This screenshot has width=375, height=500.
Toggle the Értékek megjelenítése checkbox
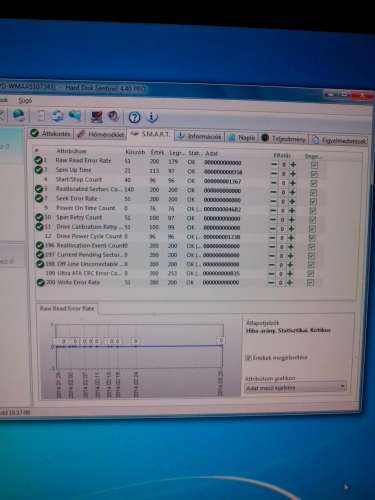coord(248,358)
